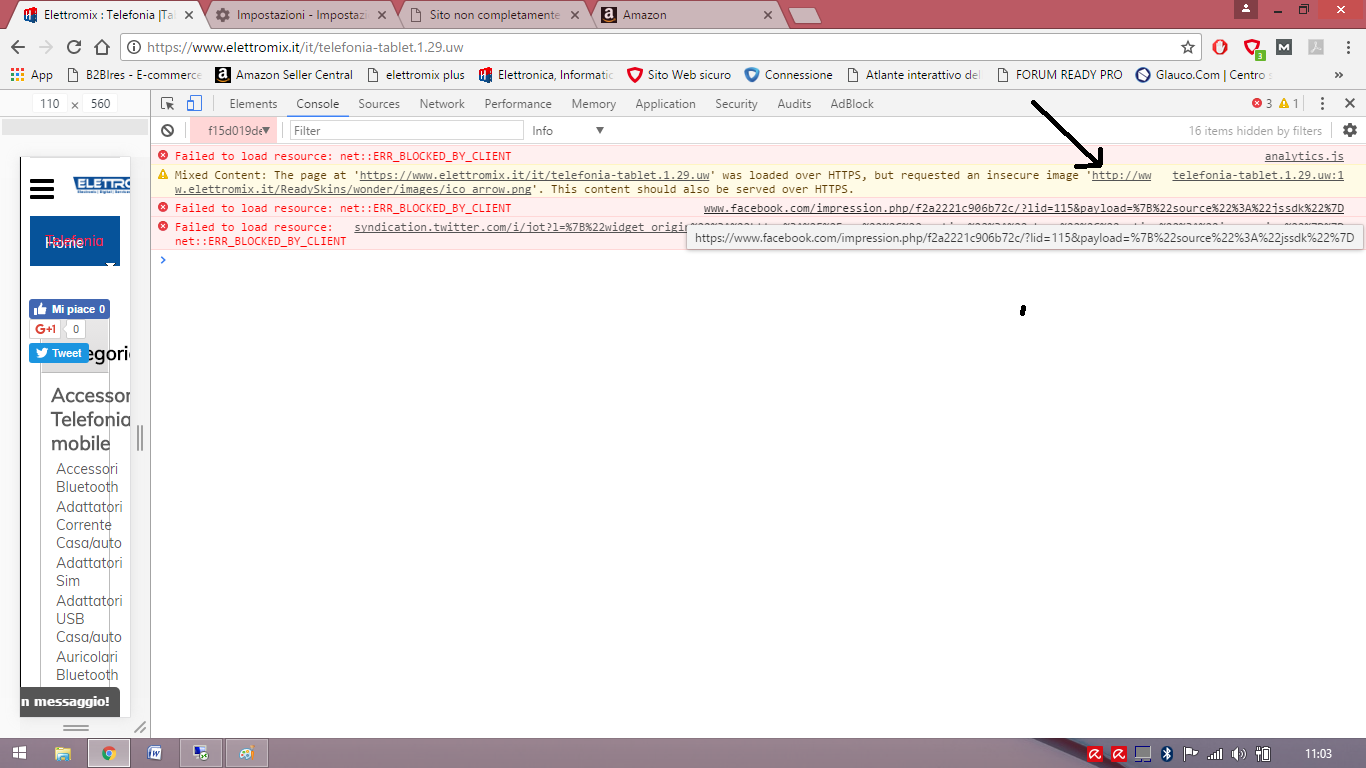
Task: Open the hamburger menu on the mobile page
Action: tap(42, 189)
